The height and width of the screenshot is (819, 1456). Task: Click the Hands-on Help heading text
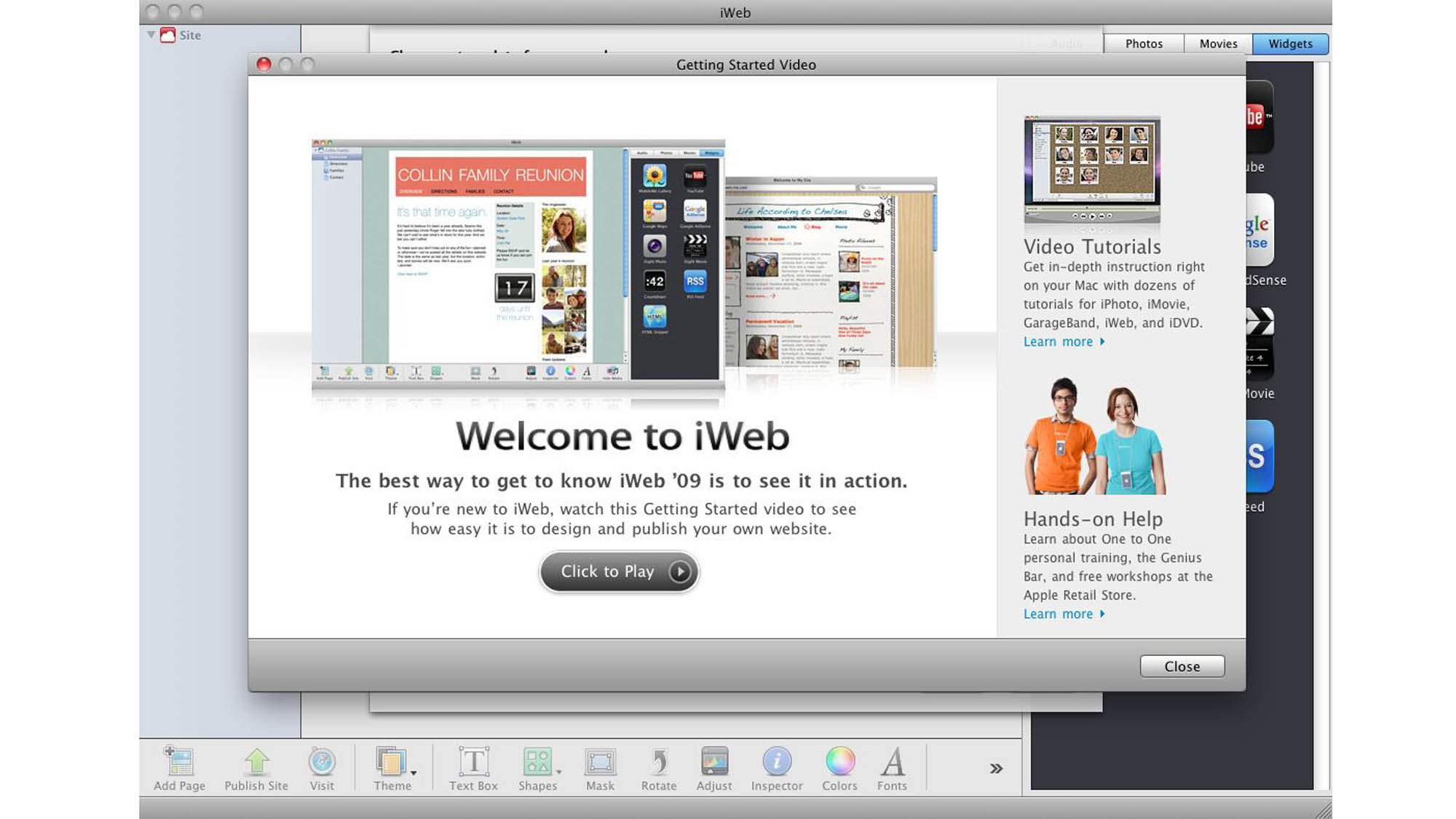point(1093,519)
